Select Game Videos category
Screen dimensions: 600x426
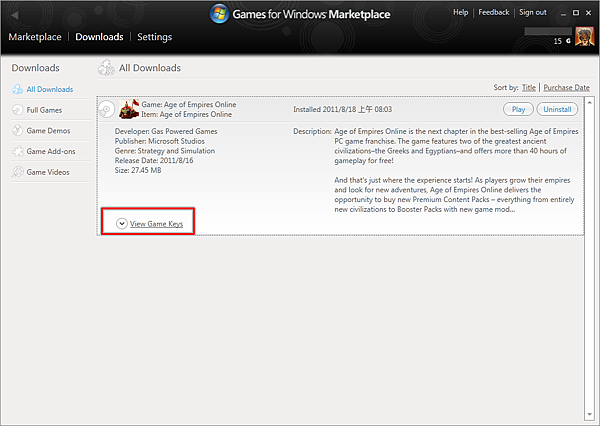48,172
